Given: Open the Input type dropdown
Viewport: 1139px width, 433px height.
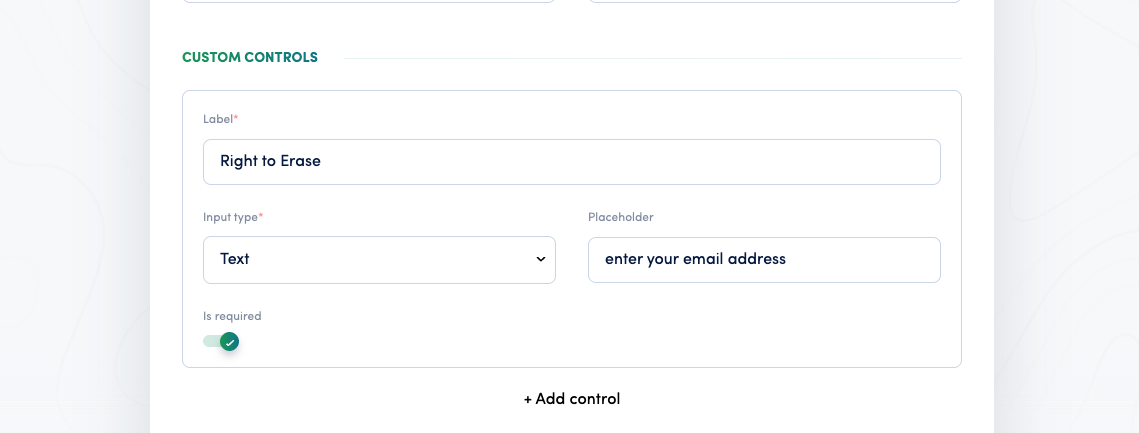Looking at the screenshot, I should click(x=379, y=259).
